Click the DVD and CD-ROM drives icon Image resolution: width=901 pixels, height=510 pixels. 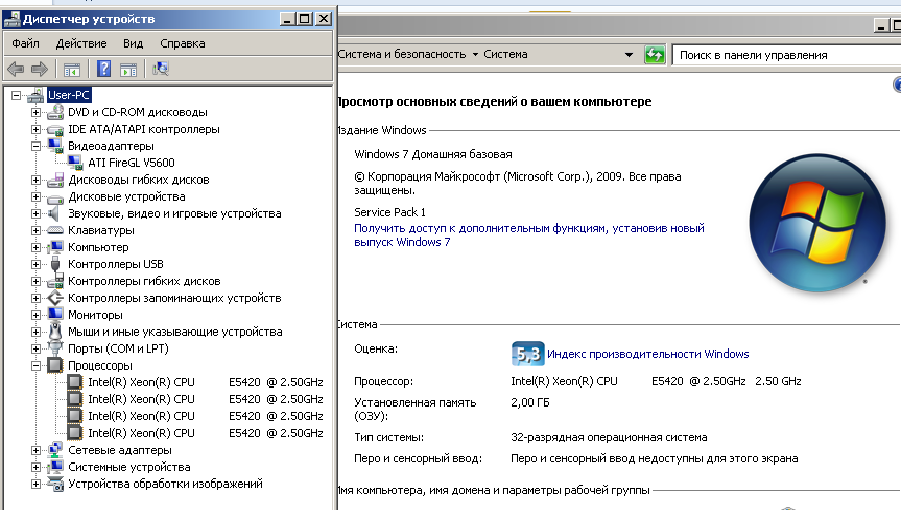point(55,113)
